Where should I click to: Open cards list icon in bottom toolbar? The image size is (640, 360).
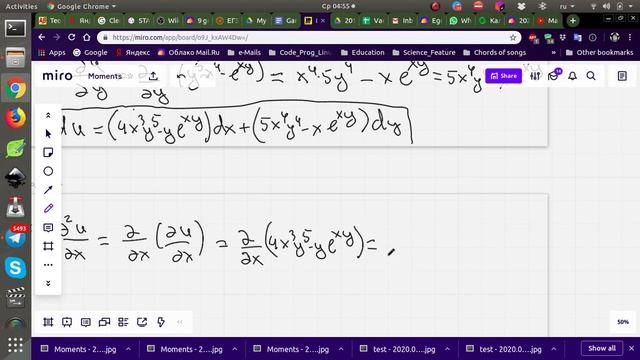tap(123, 322)
